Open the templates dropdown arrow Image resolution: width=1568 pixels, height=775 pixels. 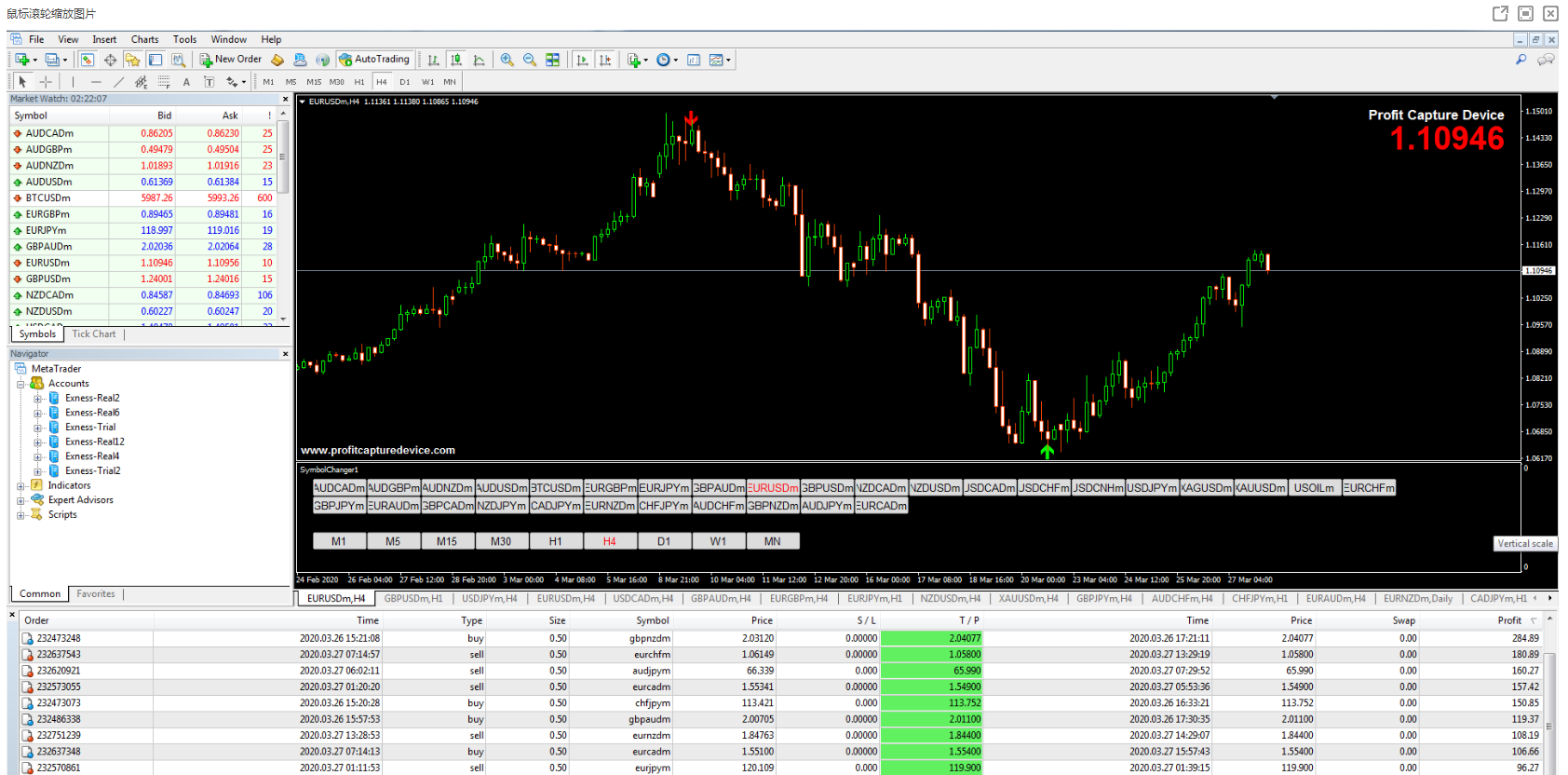(x=728, y=60)
